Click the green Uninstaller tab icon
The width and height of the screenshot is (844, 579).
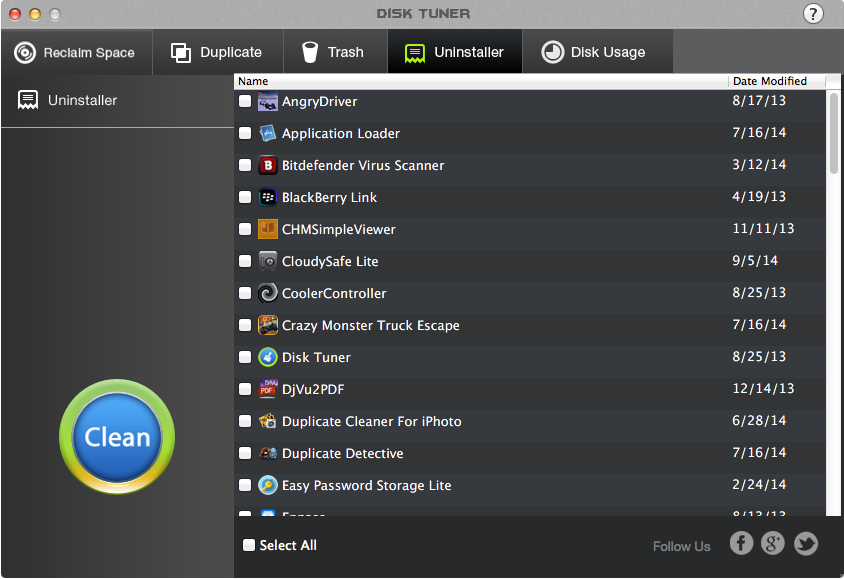(414, 53)
